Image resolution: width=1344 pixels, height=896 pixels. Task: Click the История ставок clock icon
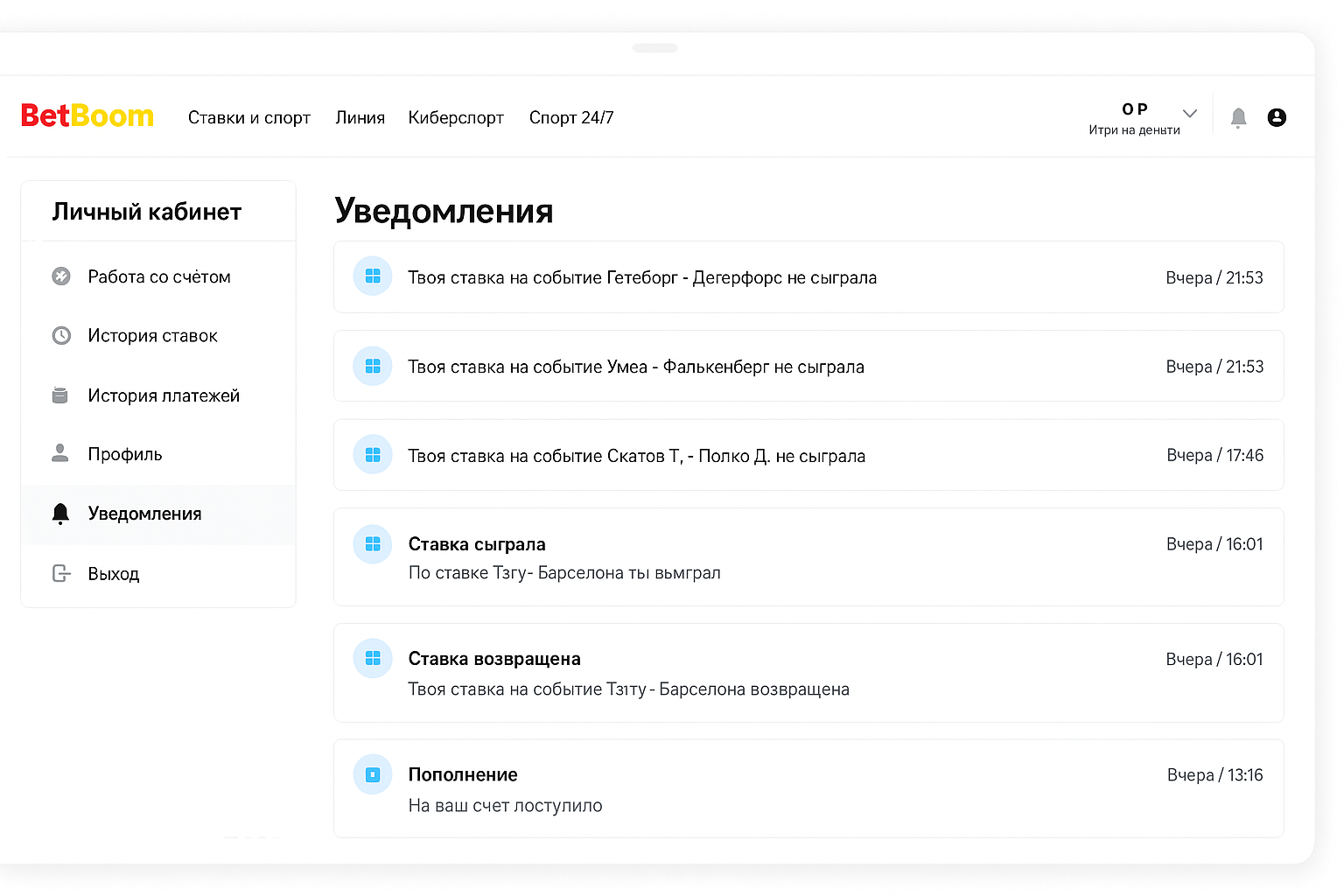pyautogui.click(x=61, y=336)
